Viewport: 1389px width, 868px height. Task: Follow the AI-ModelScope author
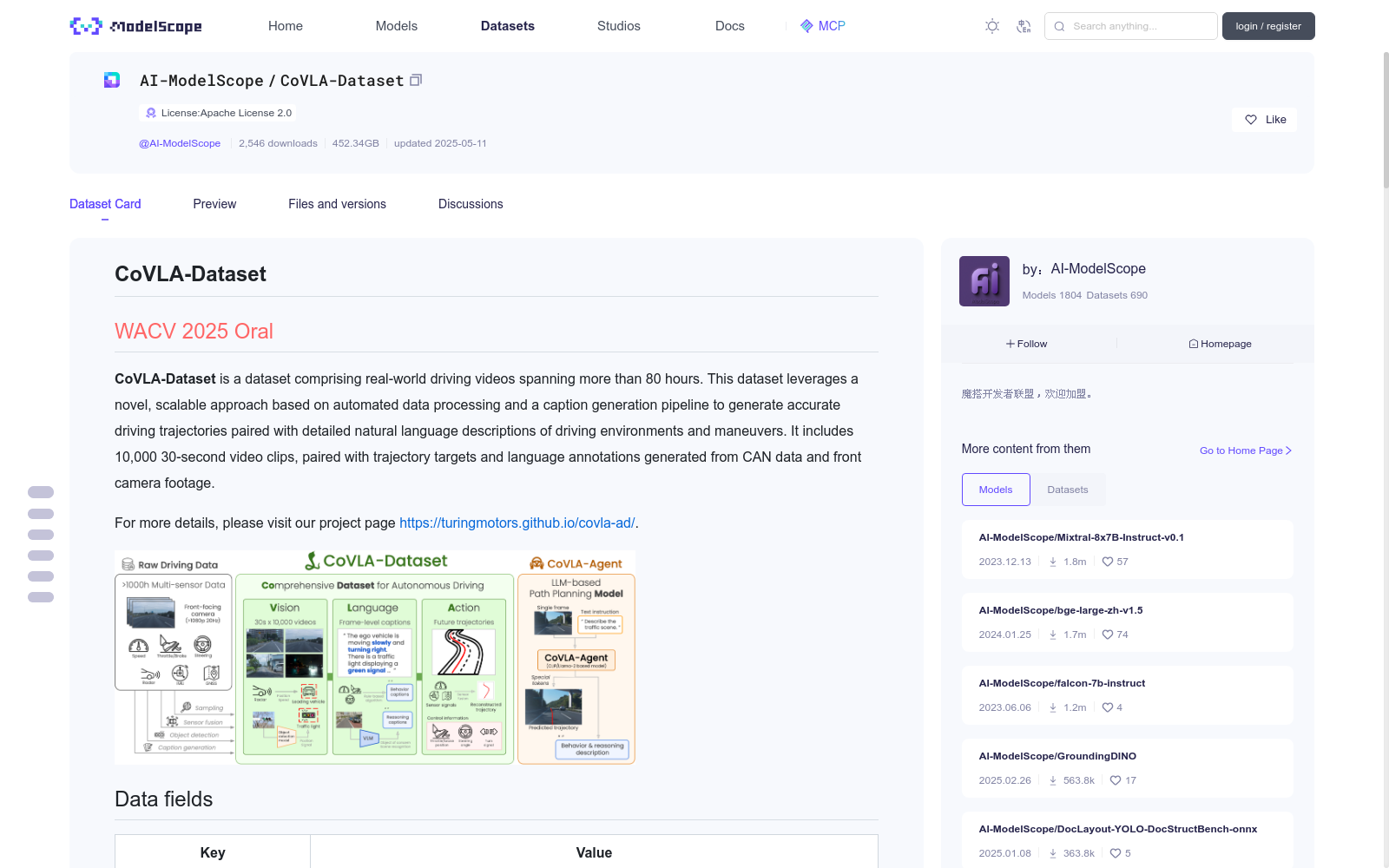pyautogui.click(x=1027, y=344)
